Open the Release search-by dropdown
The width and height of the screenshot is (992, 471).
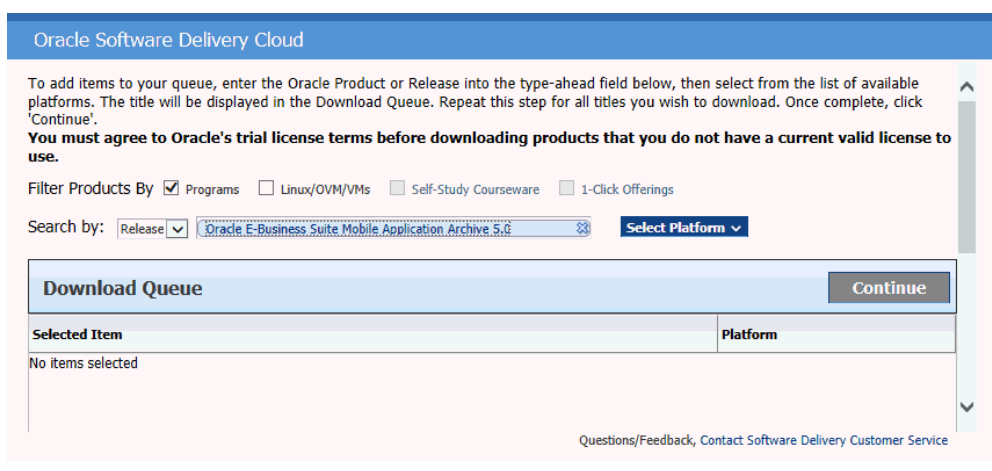(152, 229)
